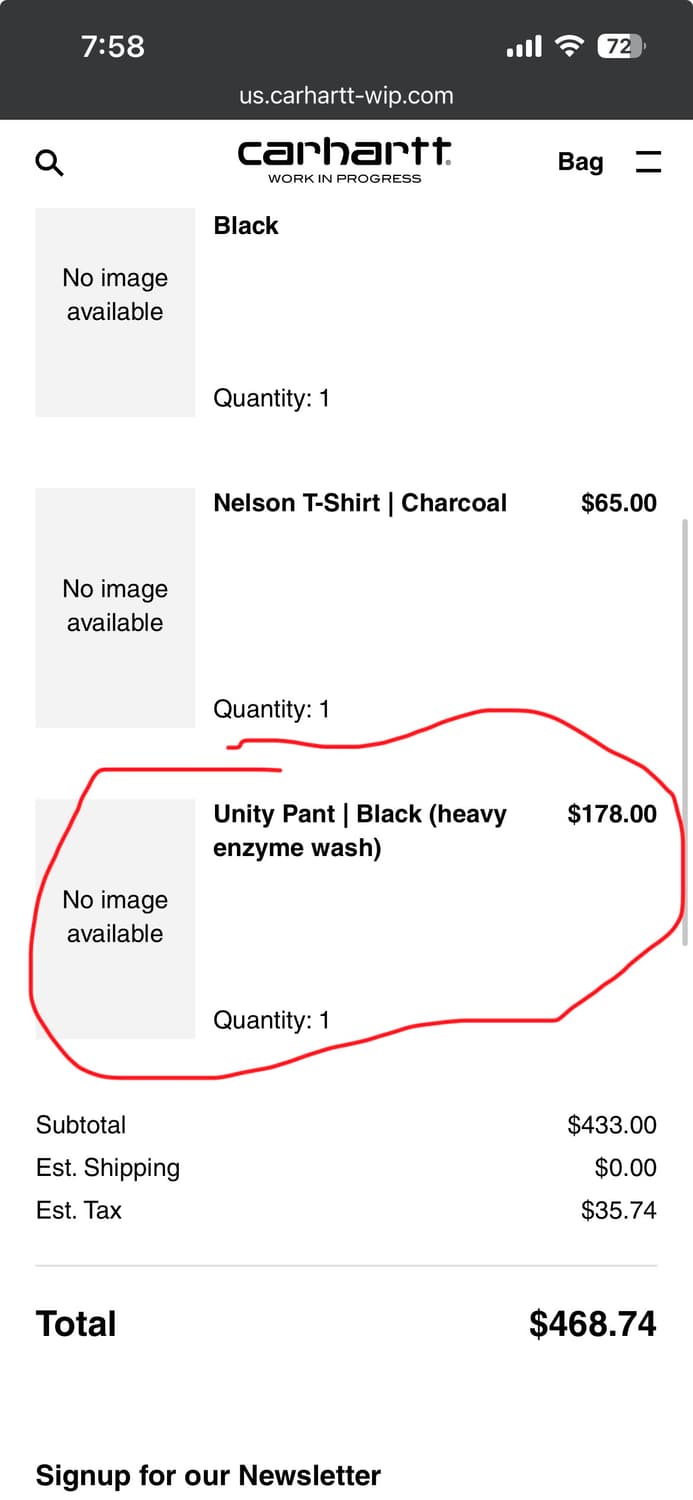Tap the Carhartt WIP logo
693x1500 pixels.
[344, 160]
